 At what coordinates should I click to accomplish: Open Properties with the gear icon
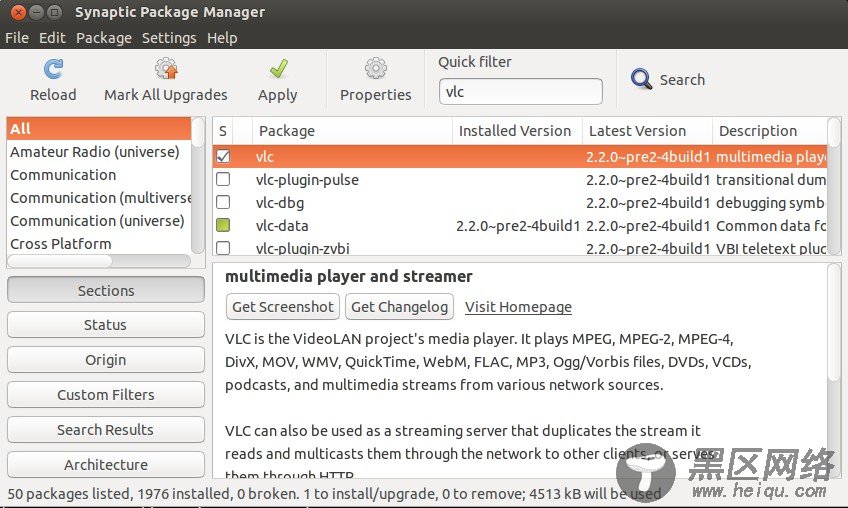375,69
